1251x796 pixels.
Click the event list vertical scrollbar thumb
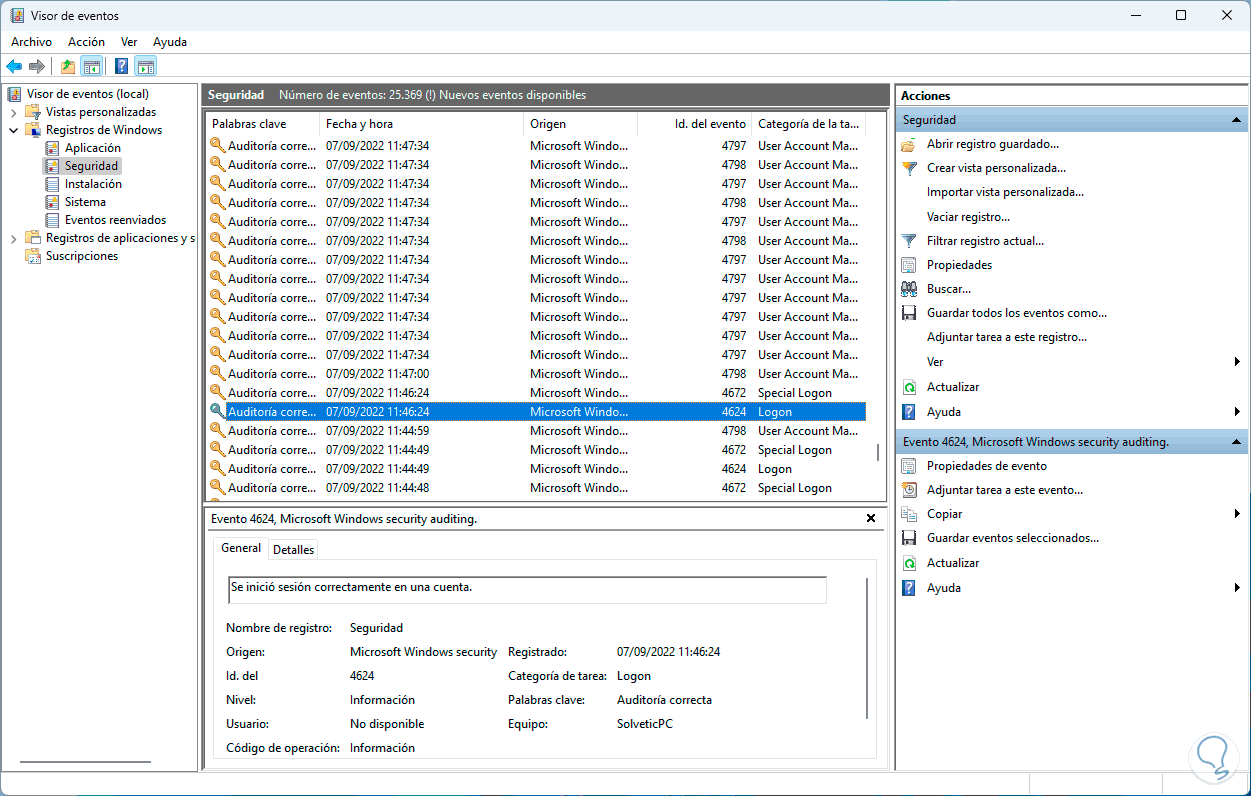point(878,452)
